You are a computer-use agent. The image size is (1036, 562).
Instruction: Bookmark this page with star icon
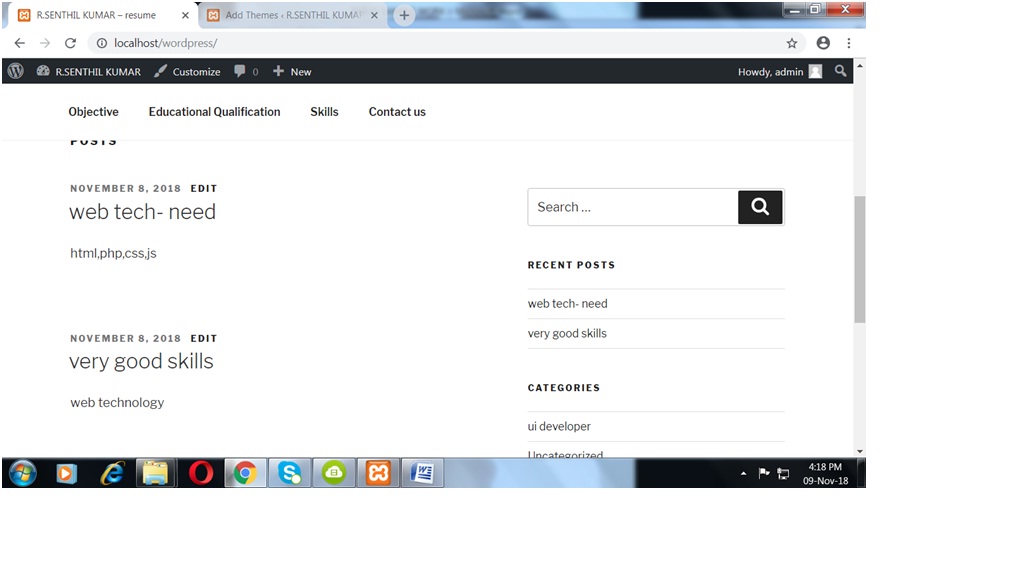(792, 43)
